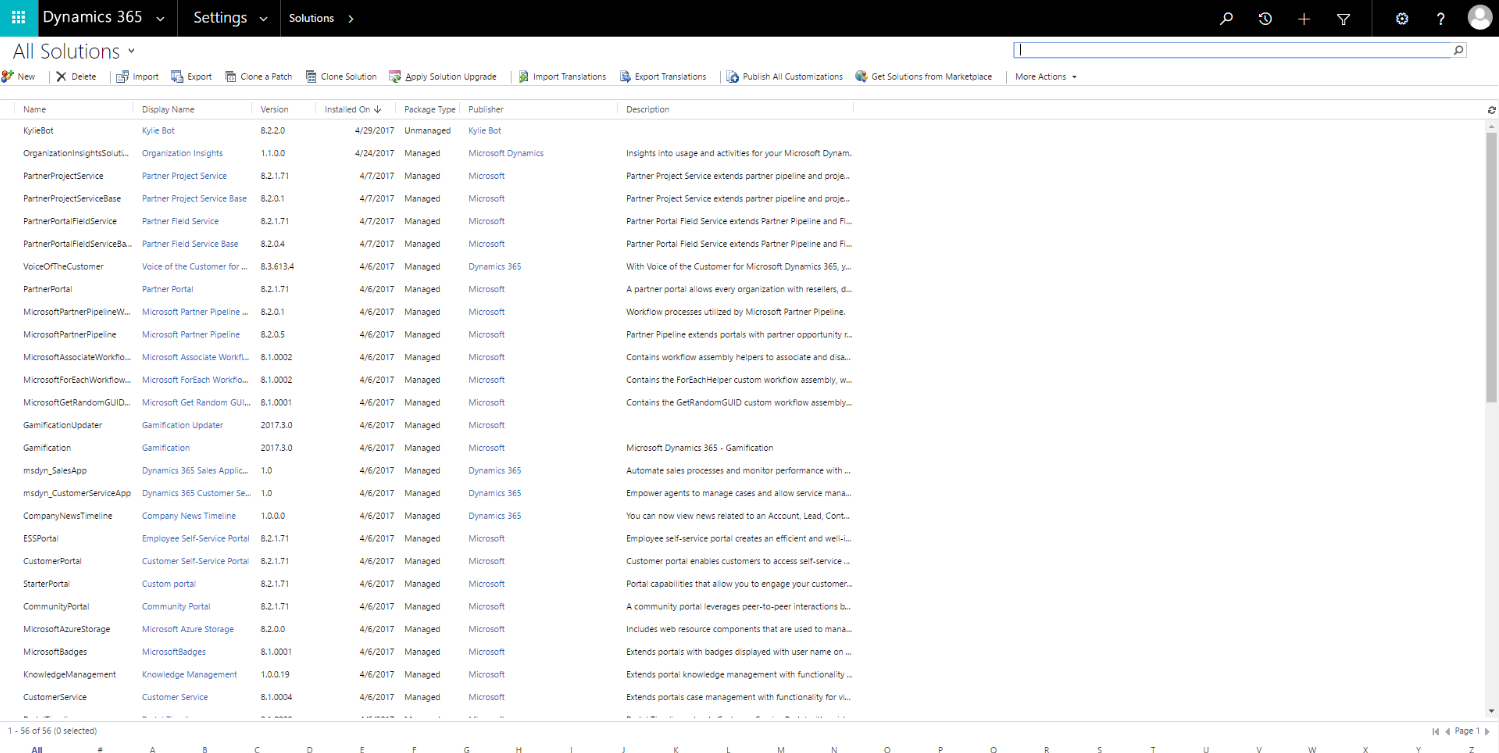Click Apply Solution Upgrade button

click(443, 76)
